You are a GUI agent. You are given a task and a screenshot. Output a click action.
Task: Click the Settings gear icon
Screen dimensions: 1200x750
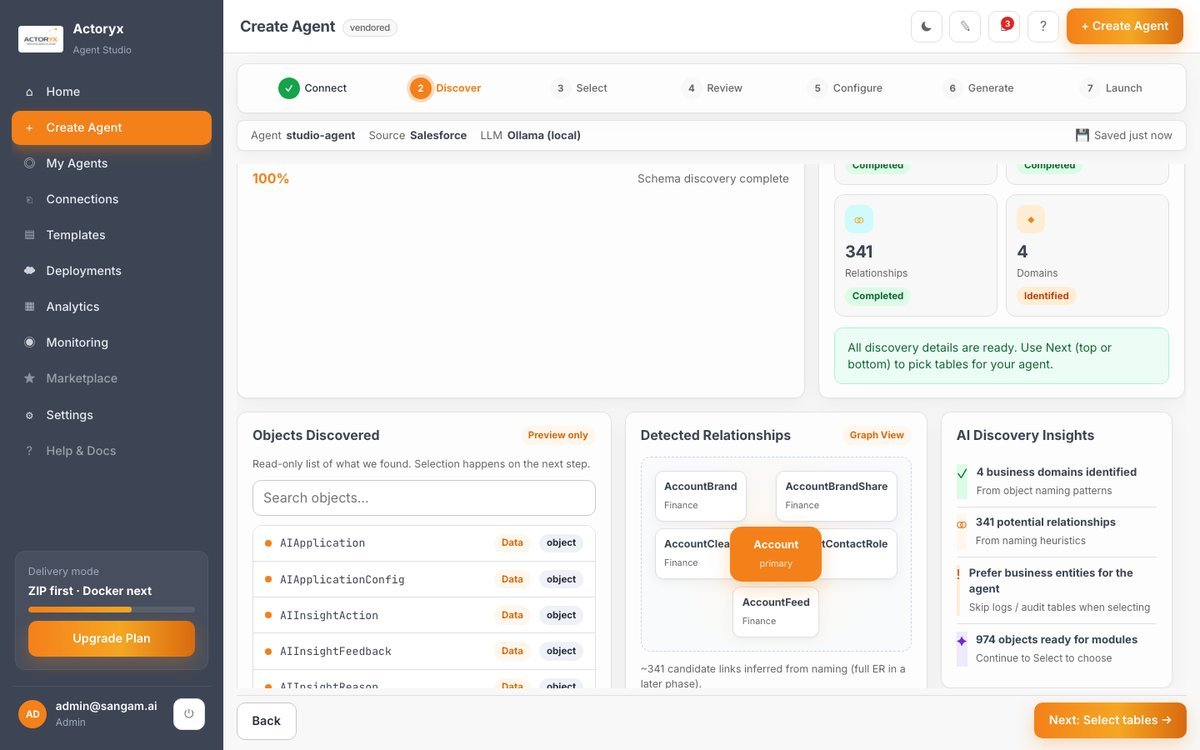(29, 415)
